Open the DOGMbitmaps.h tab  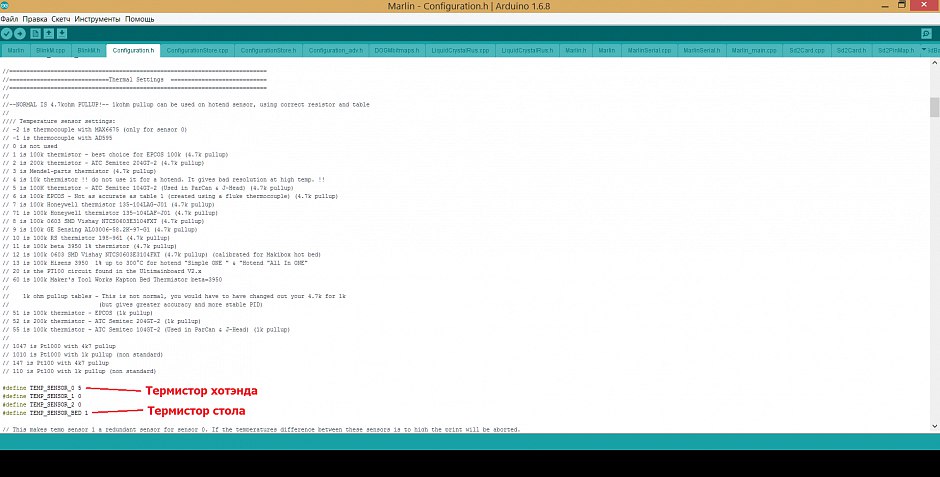pyautogui.click(x=397, y=50)
